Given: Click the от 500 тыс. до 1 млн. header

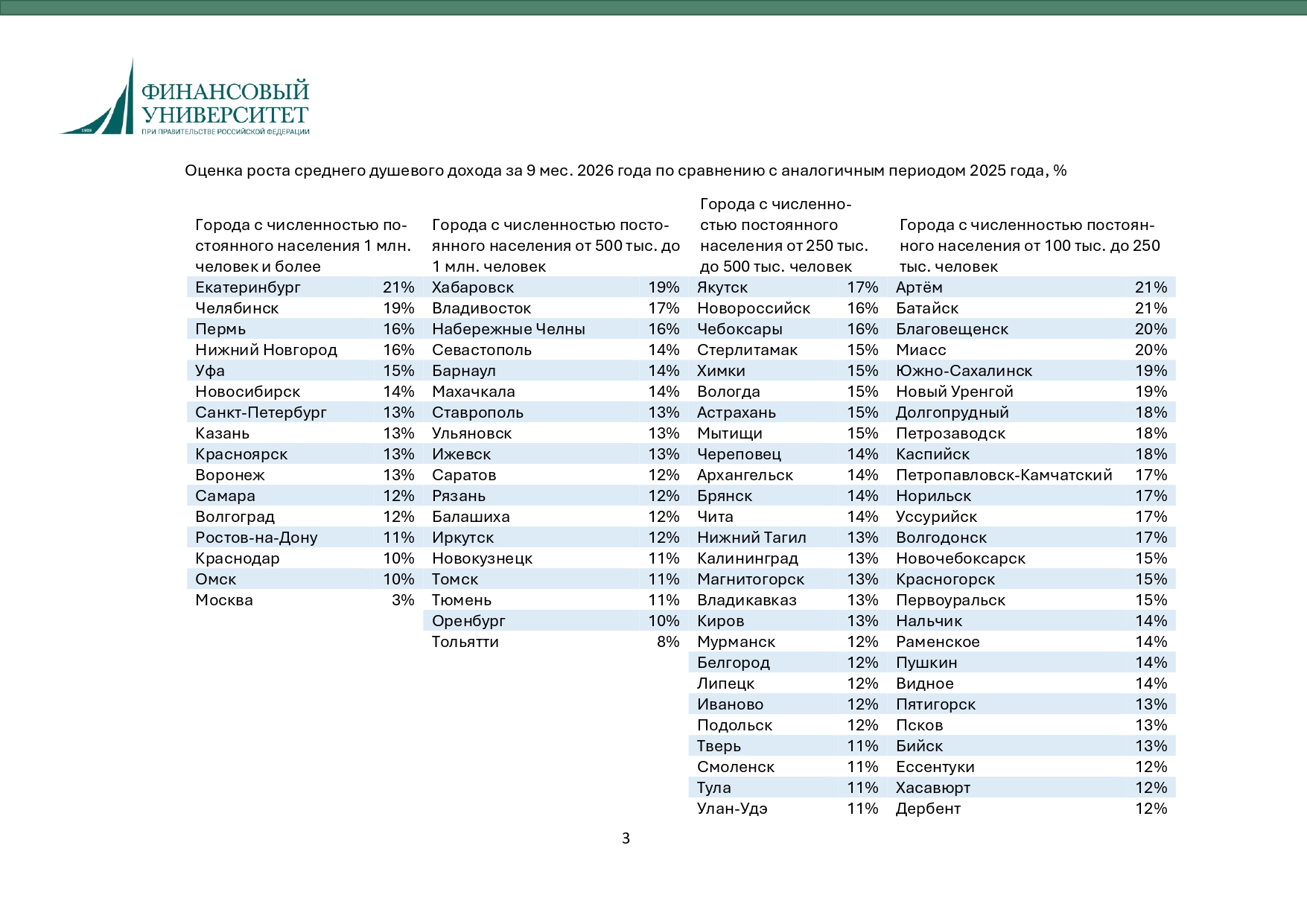Looking at the screenshot, I should 556,246.
